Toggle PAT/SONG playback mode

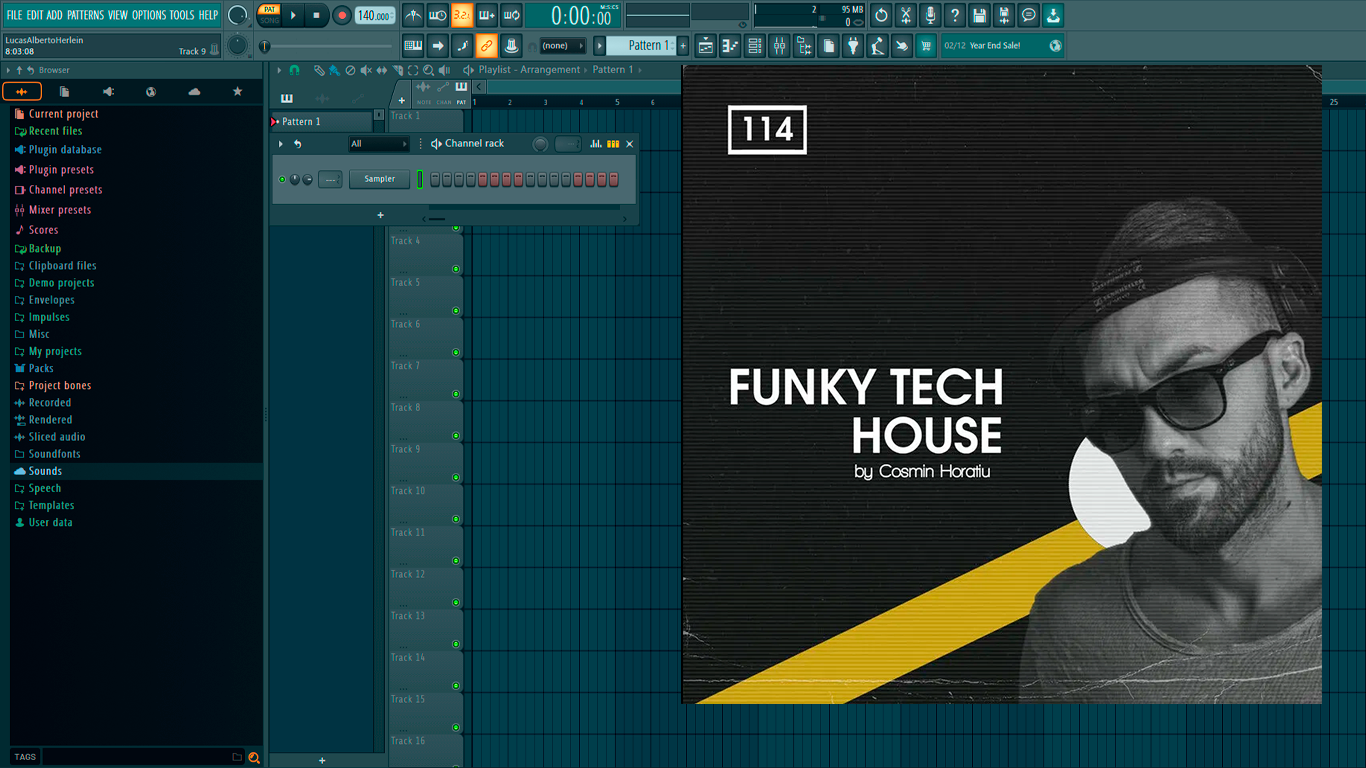tap(269, 15)
